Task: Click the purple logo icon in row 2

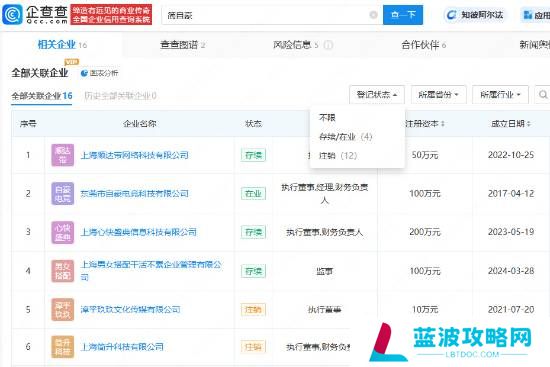Action: 62,193
